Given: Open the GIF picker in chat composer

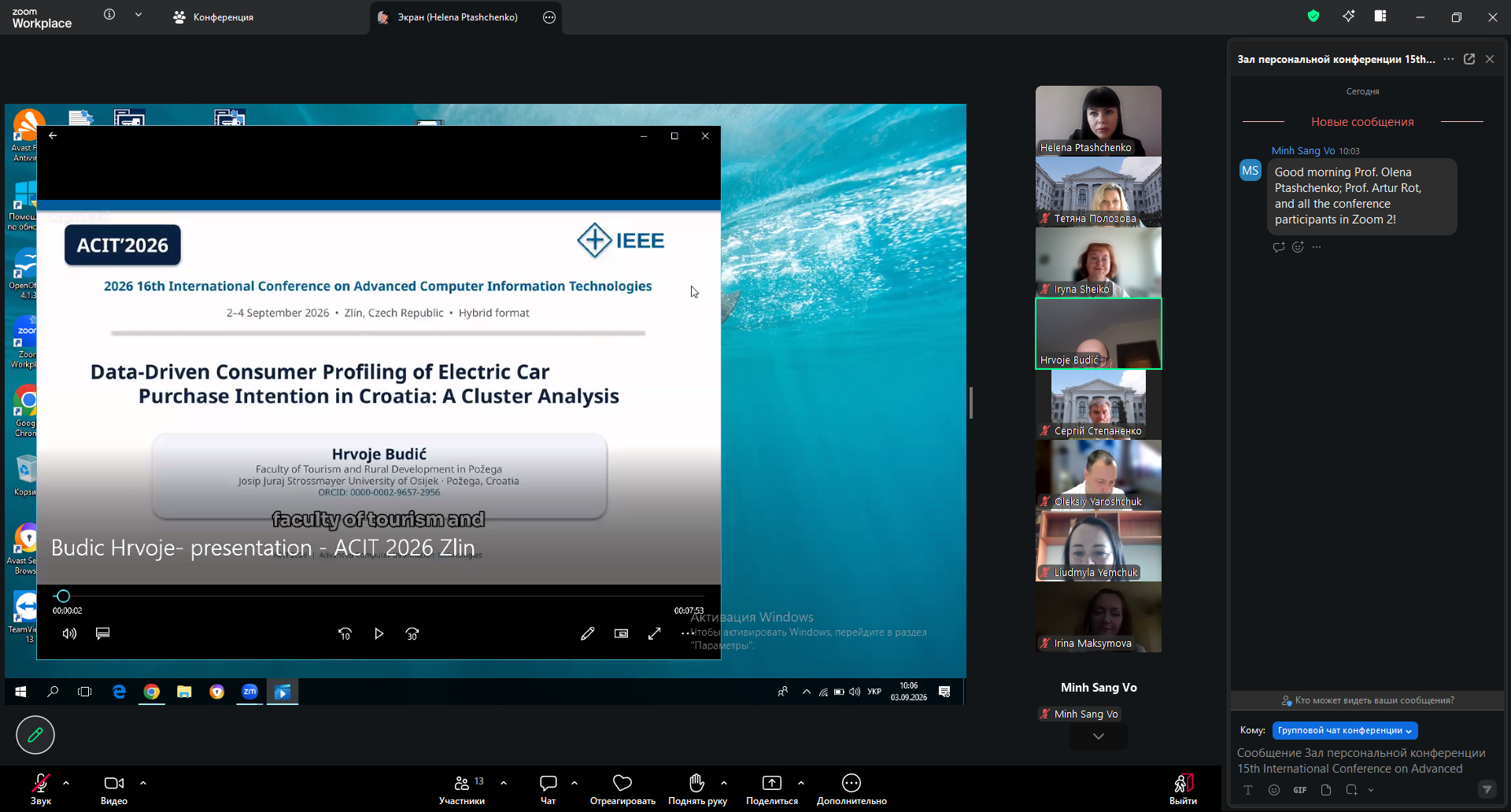Looking at the screenshot, I should [1300, 790].
